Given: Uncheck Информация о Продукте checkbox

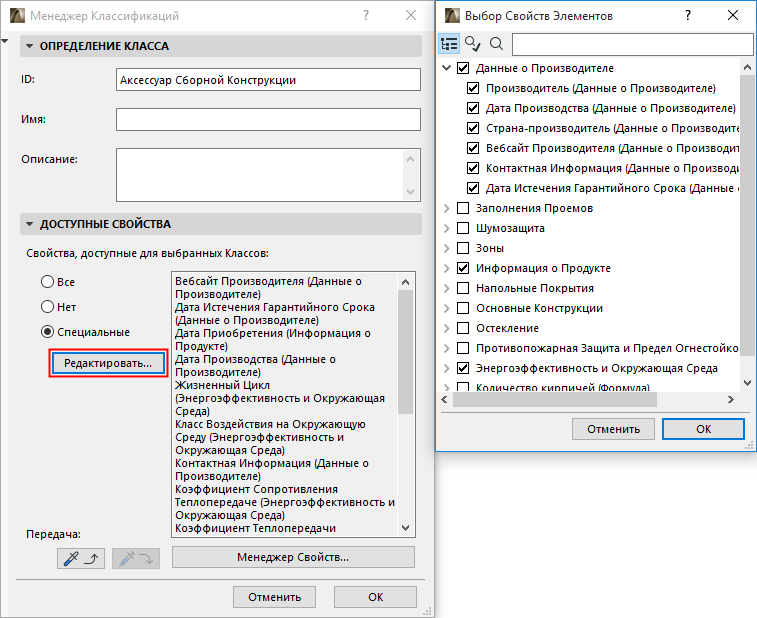Looking at the screenshot, I should tap(463, 268).
